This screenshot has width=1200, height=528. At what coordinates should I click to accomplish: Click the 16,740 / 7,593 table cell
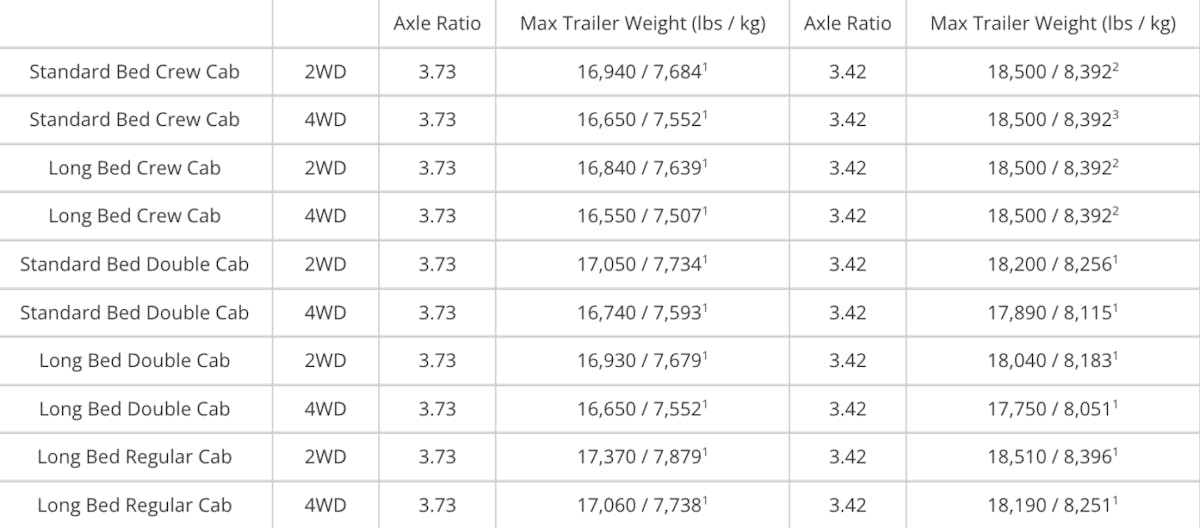point(642,313)
